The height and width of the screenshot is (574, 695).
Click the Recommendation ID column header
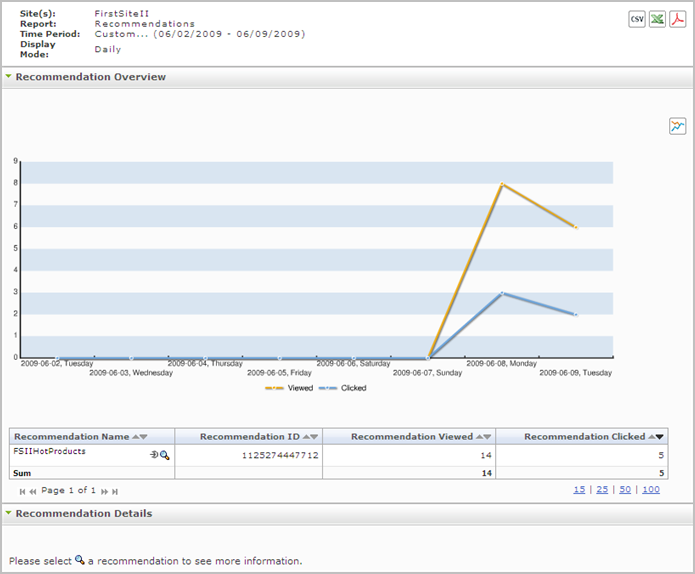[250, 437]
